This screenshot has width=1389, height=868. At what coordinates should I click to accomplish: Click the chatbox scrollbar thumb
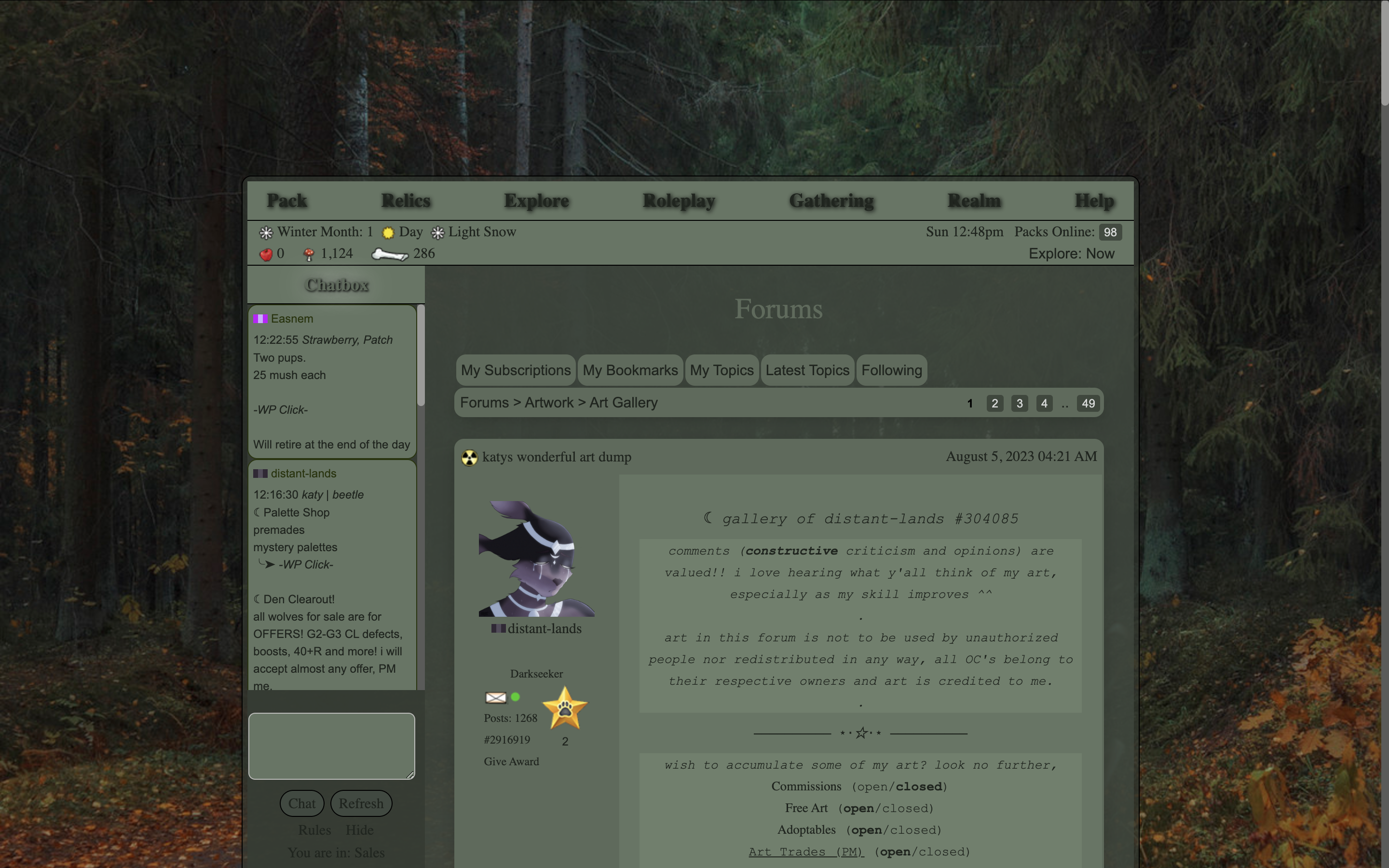click(x=421, y=356)
